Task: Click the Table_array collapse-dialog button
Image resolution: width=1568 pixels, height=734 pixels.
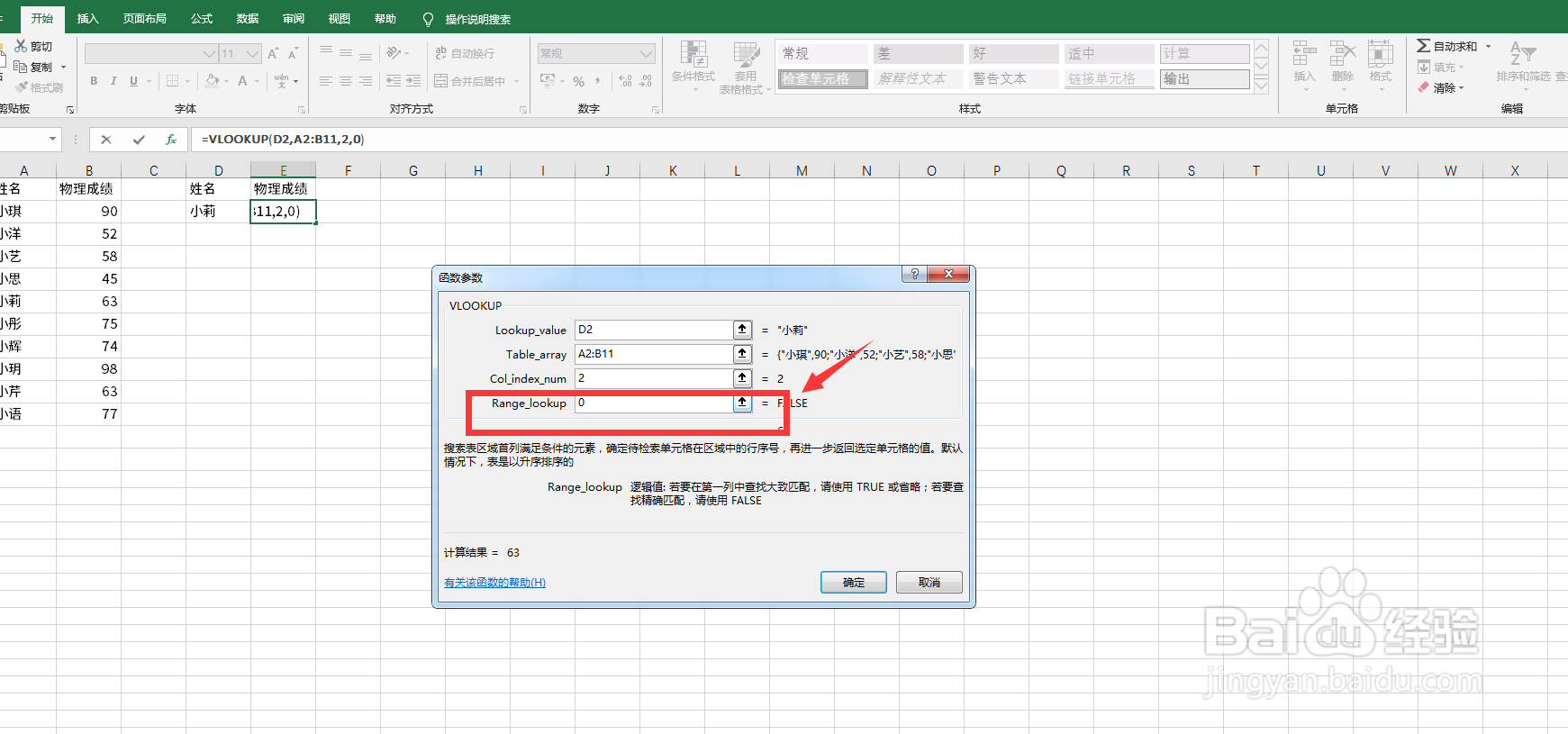Action: point(742,354)
